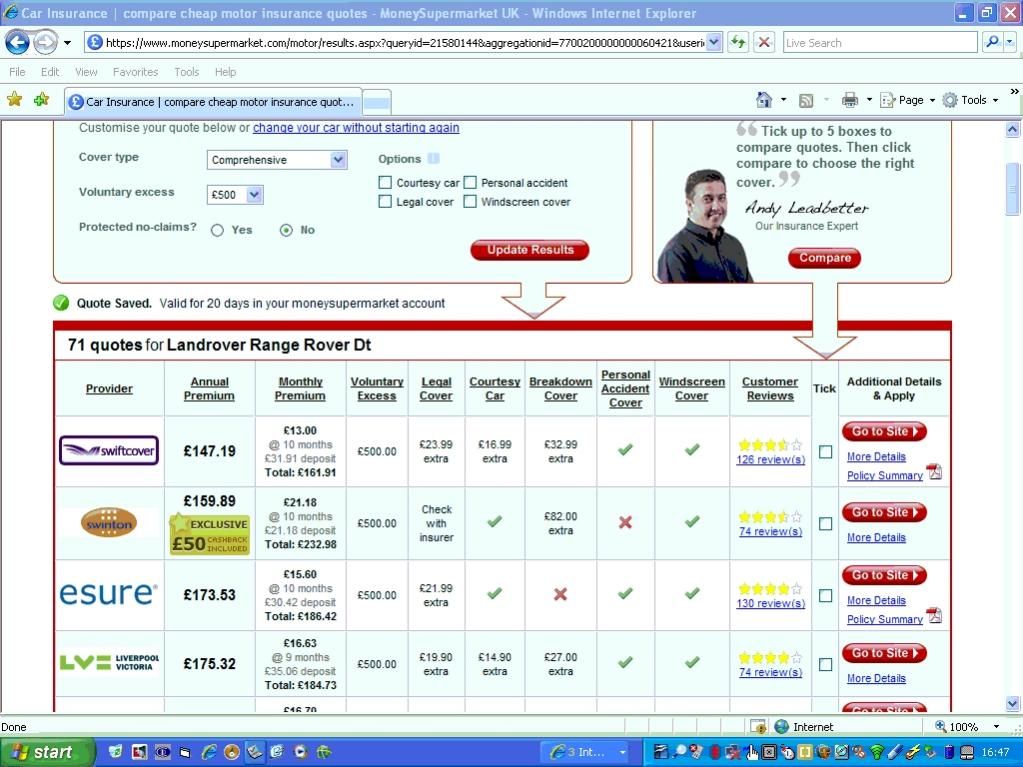Tick the Swiftcover quote compare box
1023x767 pixels.
(x=825, y=451)
